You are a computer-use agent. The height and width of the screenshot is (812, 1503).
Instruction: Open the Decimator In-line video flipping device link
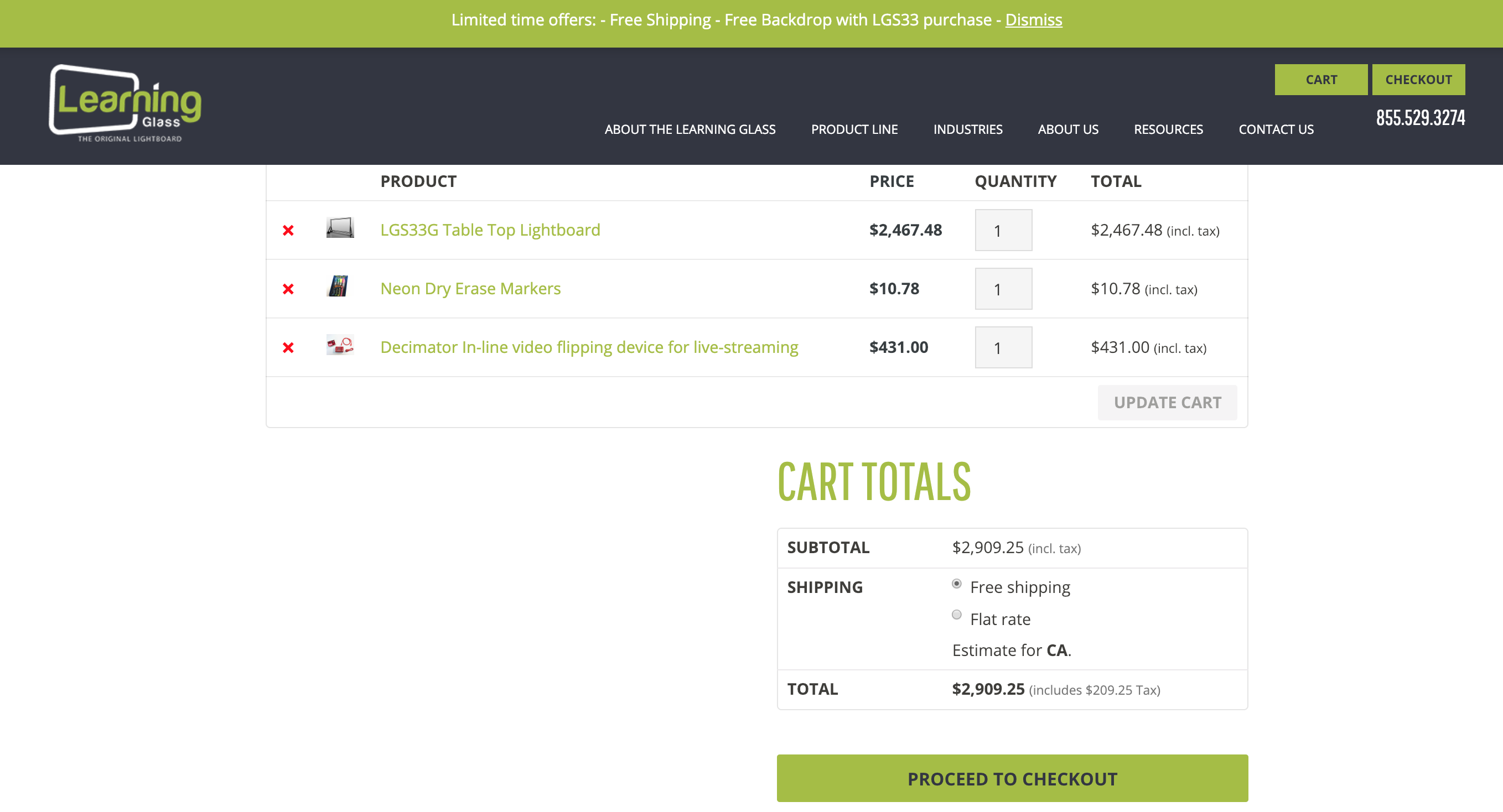point(589,348)
